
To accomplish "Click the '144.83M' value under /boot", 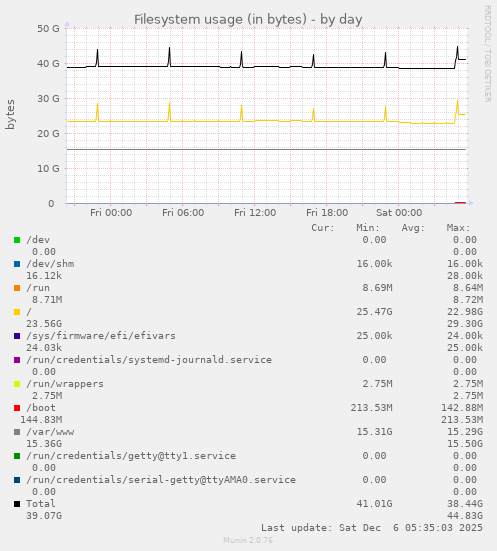I will tap(41, 420).
